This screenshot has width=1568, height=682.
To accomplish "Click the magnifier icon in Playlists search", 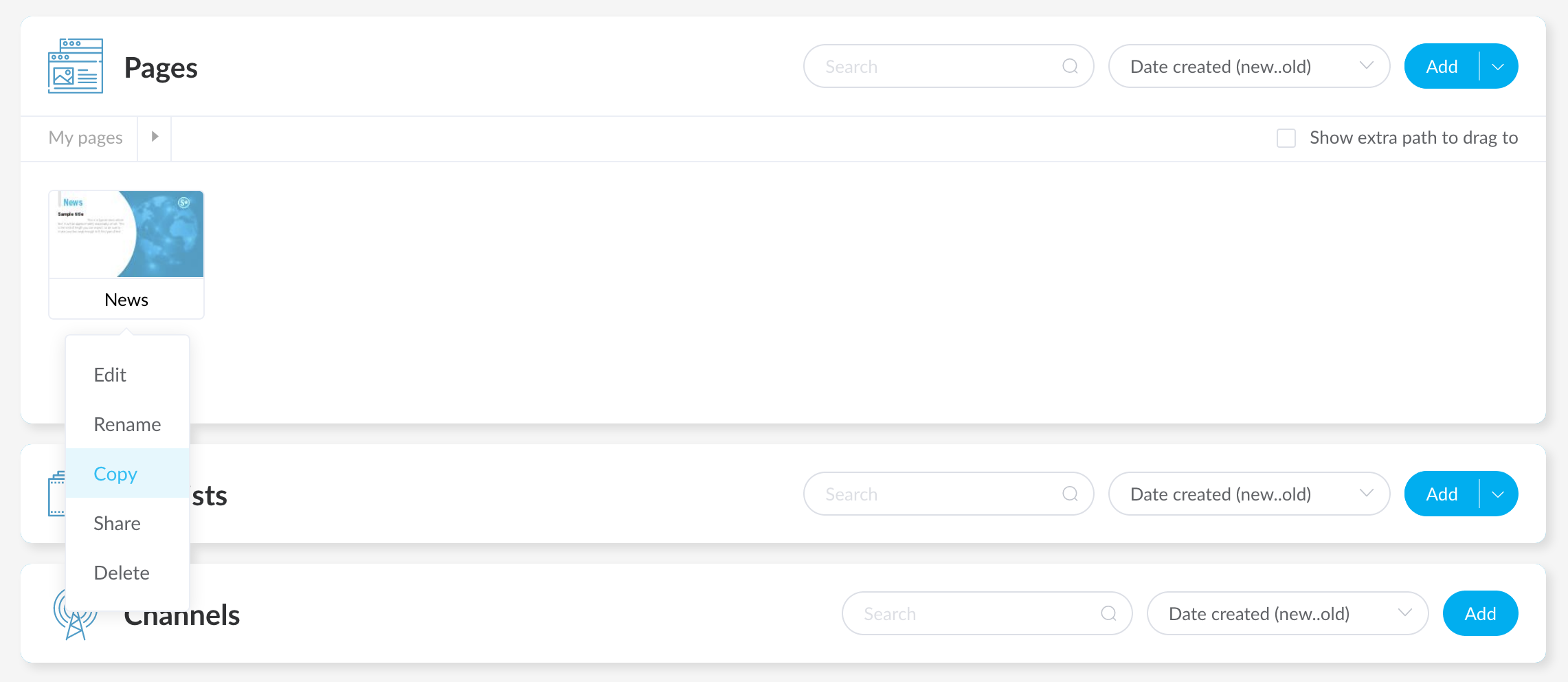I will (x=1070, y=494).
